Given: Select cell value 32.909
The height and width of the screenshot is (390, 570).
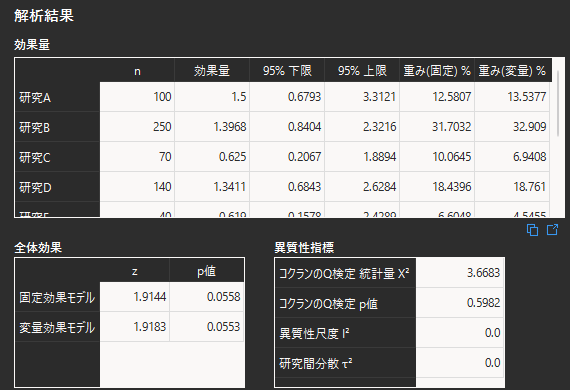Looking at the screenshot, I should point(512,127).
